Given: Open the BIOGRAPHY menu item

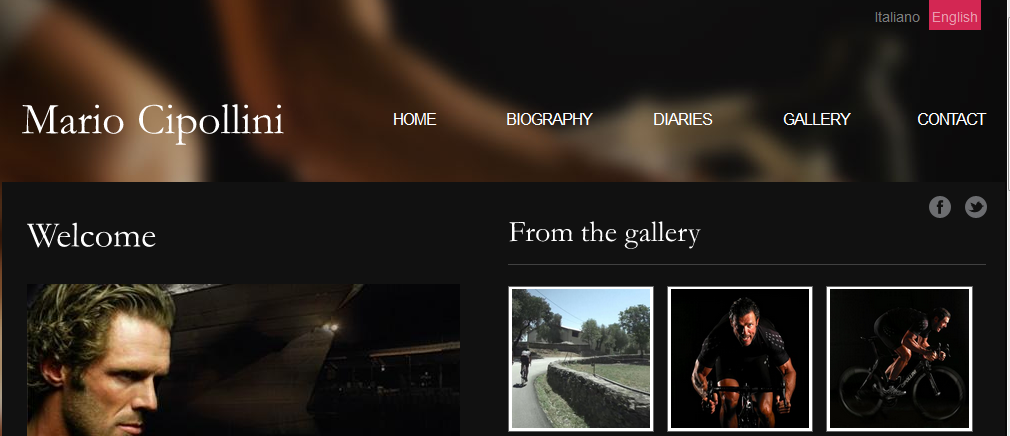Looking at the screenshot, I should [x=549, y=120].
